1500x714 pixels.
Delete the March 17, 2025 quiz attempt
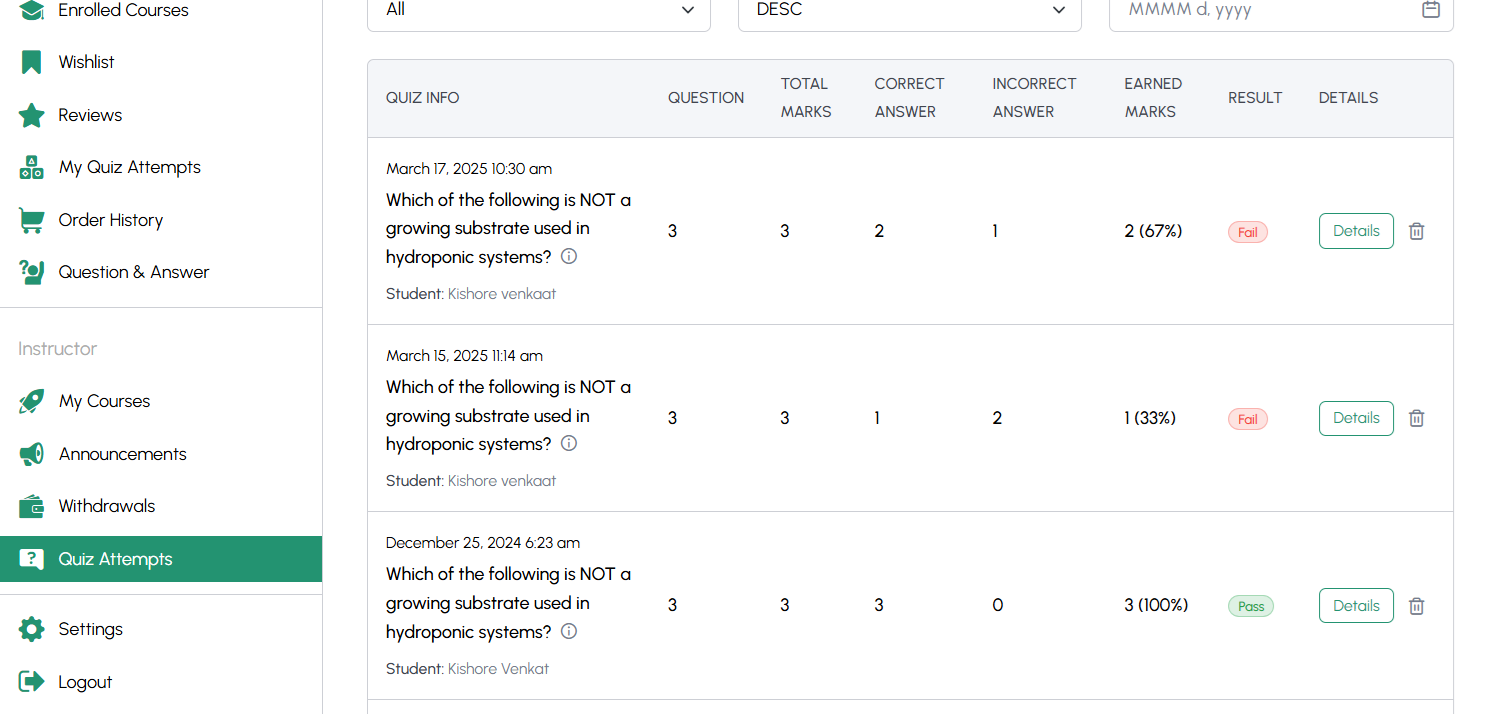point(1416,231)
